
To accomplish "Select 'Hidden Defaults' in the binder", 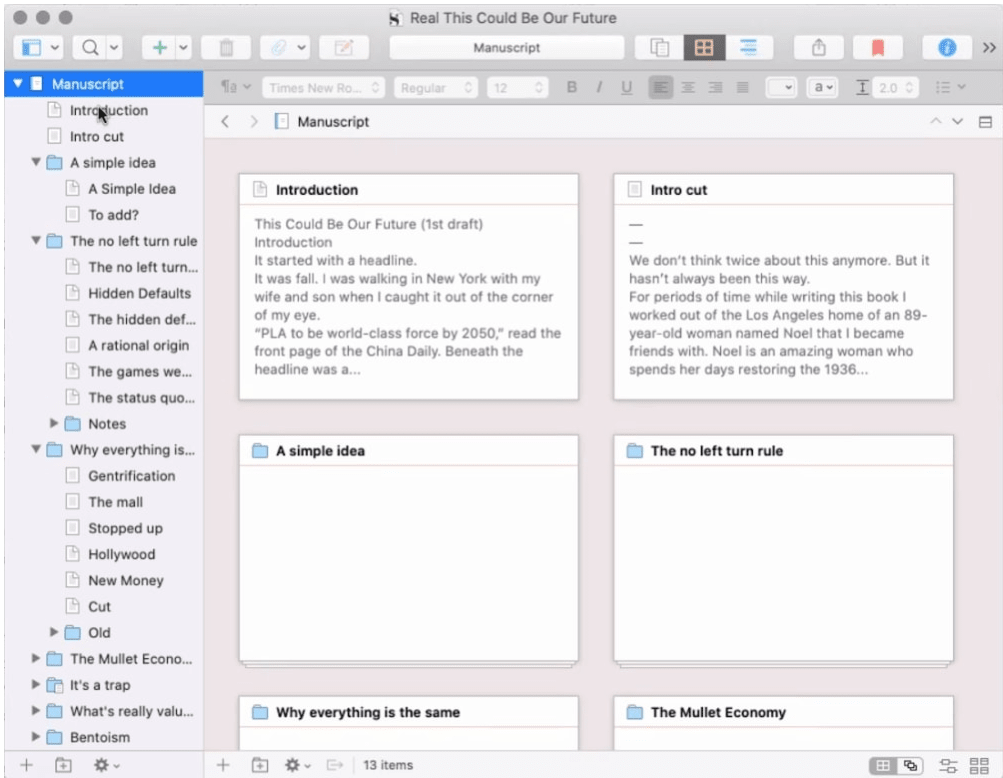I will (139, 293).
